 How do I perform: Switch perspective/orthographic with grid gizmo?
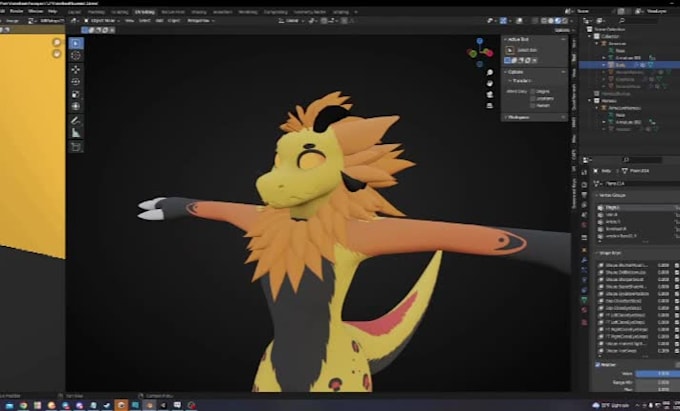[490, 105]
